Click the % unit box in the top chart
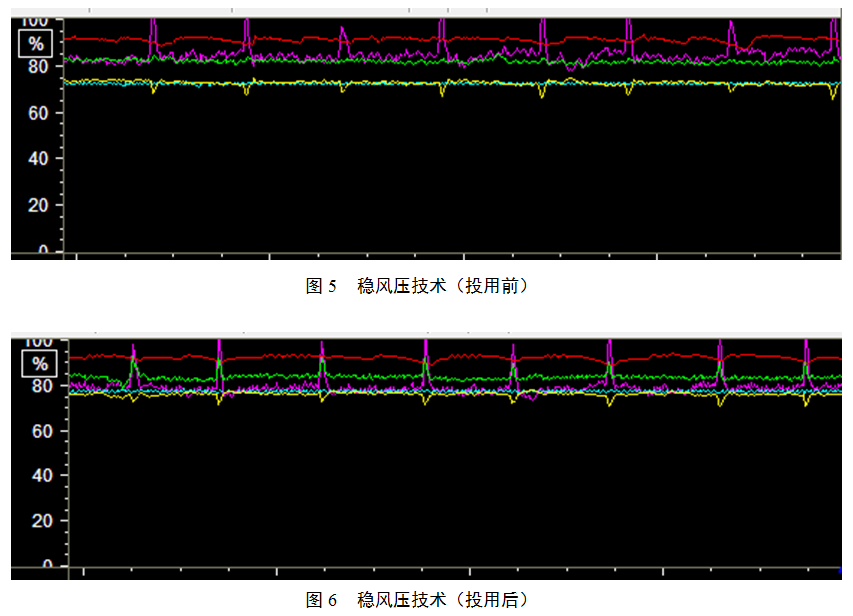Viewport: 853px width, 616px height. click(36, 44)
